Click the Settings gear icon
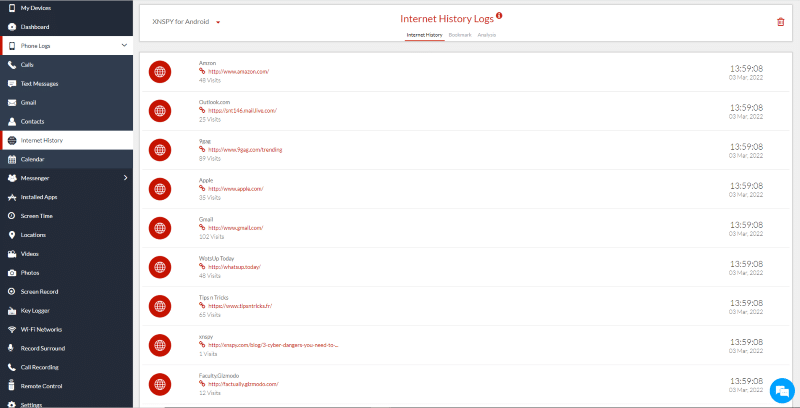The width and height of the screenshot is (800, 408). coord(12,404)
